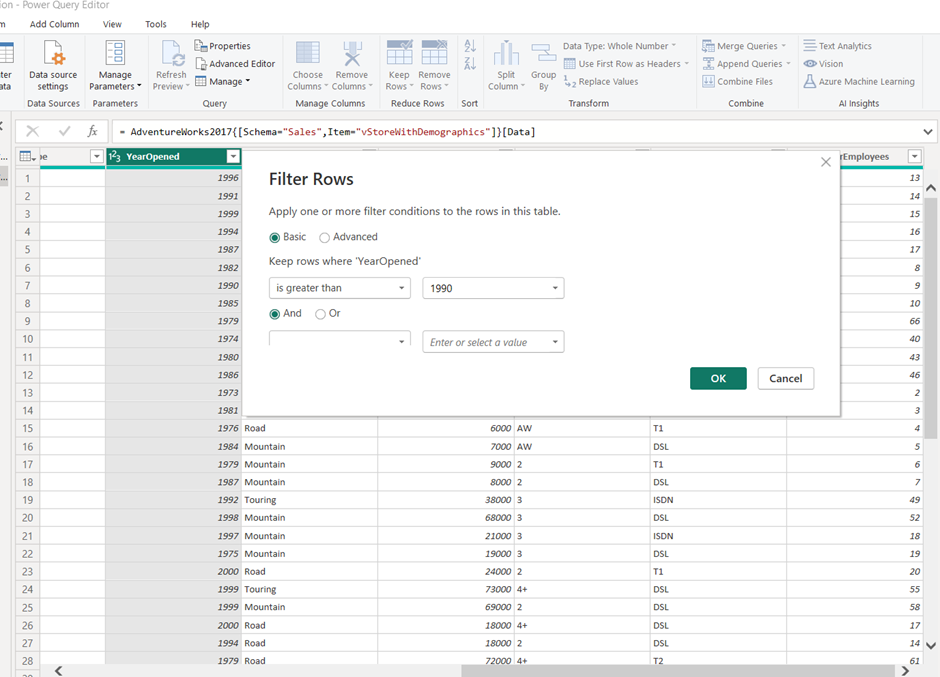Open Data source settings
The width and height of the screenshot is (940, 677).
point(53,66)
